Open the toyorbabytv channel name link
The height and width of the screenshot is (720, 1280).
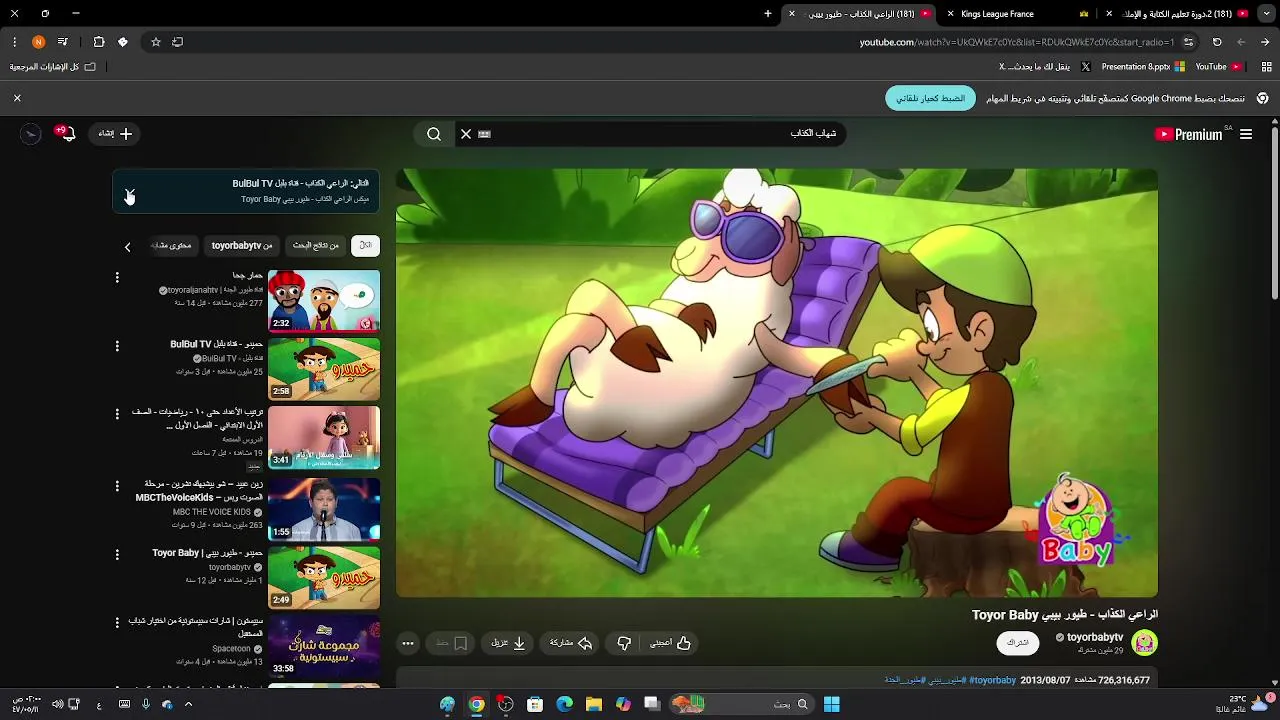(x=1095, y=637)
